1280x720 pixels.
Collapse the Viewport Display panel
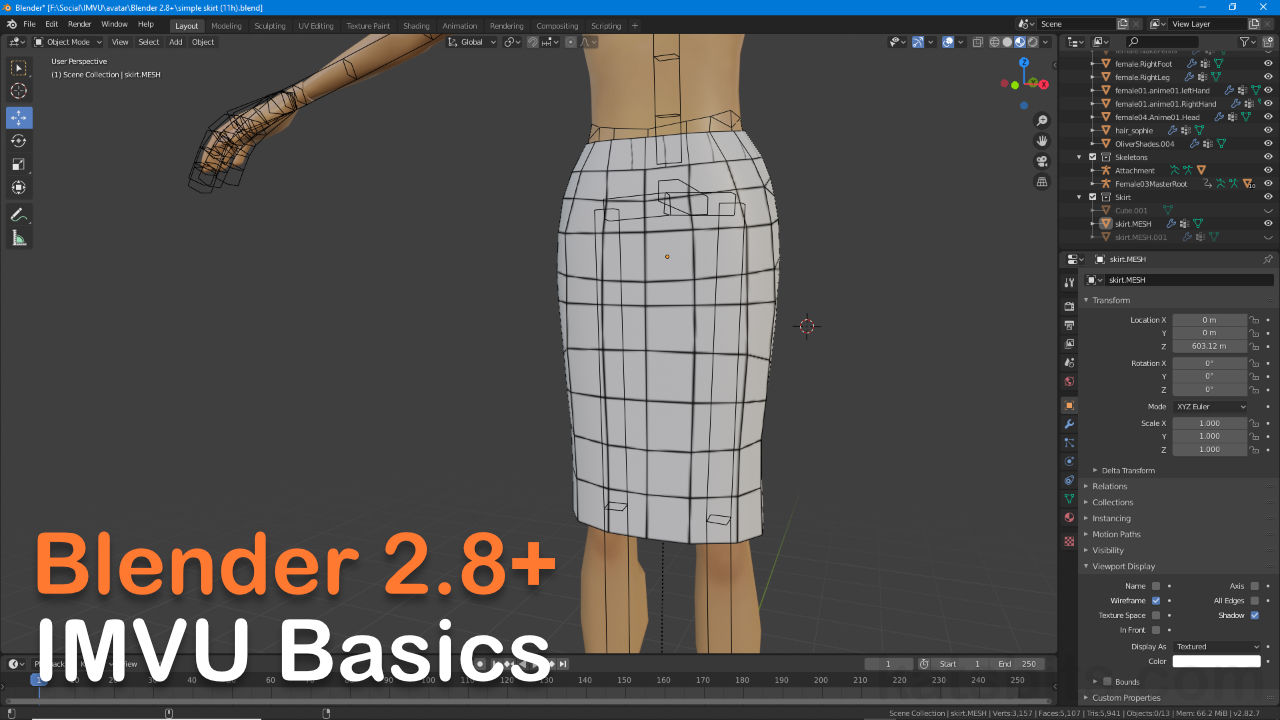click(x=1123, y=566)
